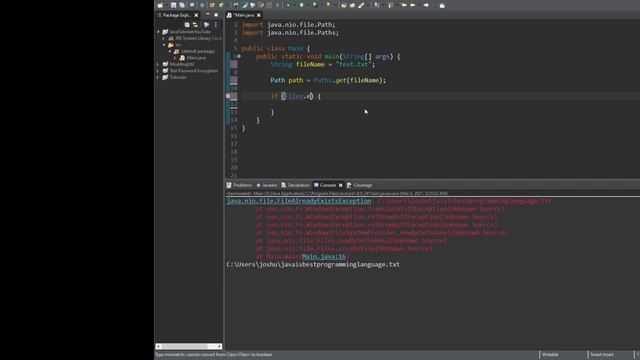Close the Console tab
The height and width of the screenshot is (360, 640).
click(340, 185)
